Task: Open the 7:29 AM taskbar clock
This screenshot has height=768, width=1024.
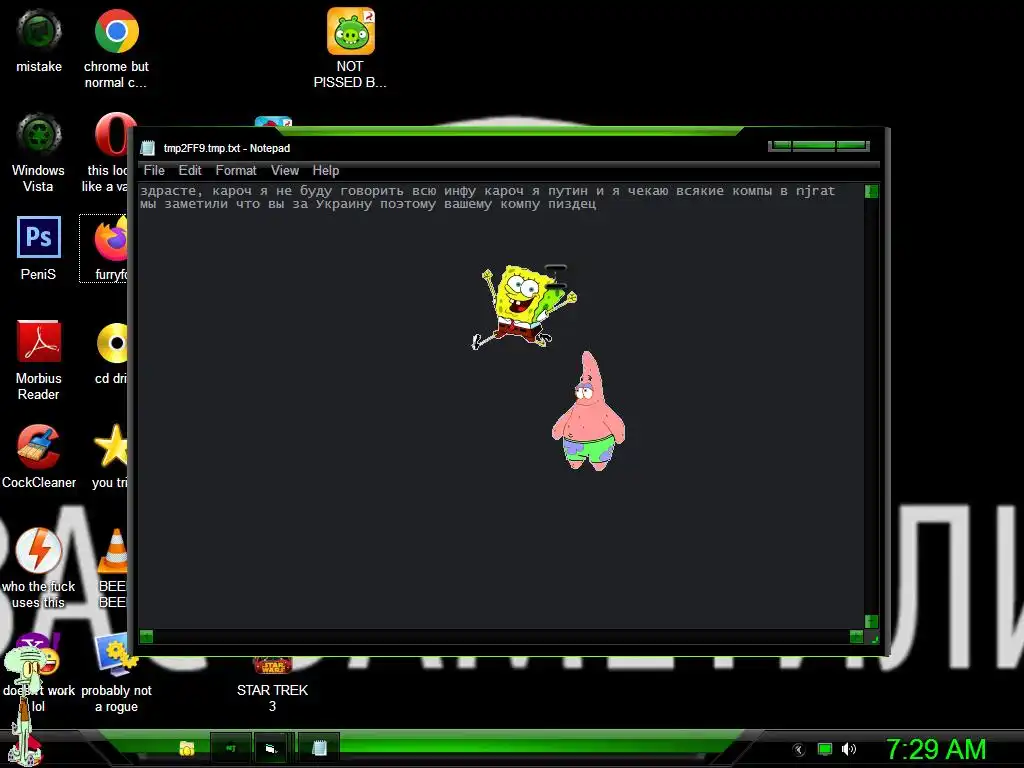Action: click(936, 749)
